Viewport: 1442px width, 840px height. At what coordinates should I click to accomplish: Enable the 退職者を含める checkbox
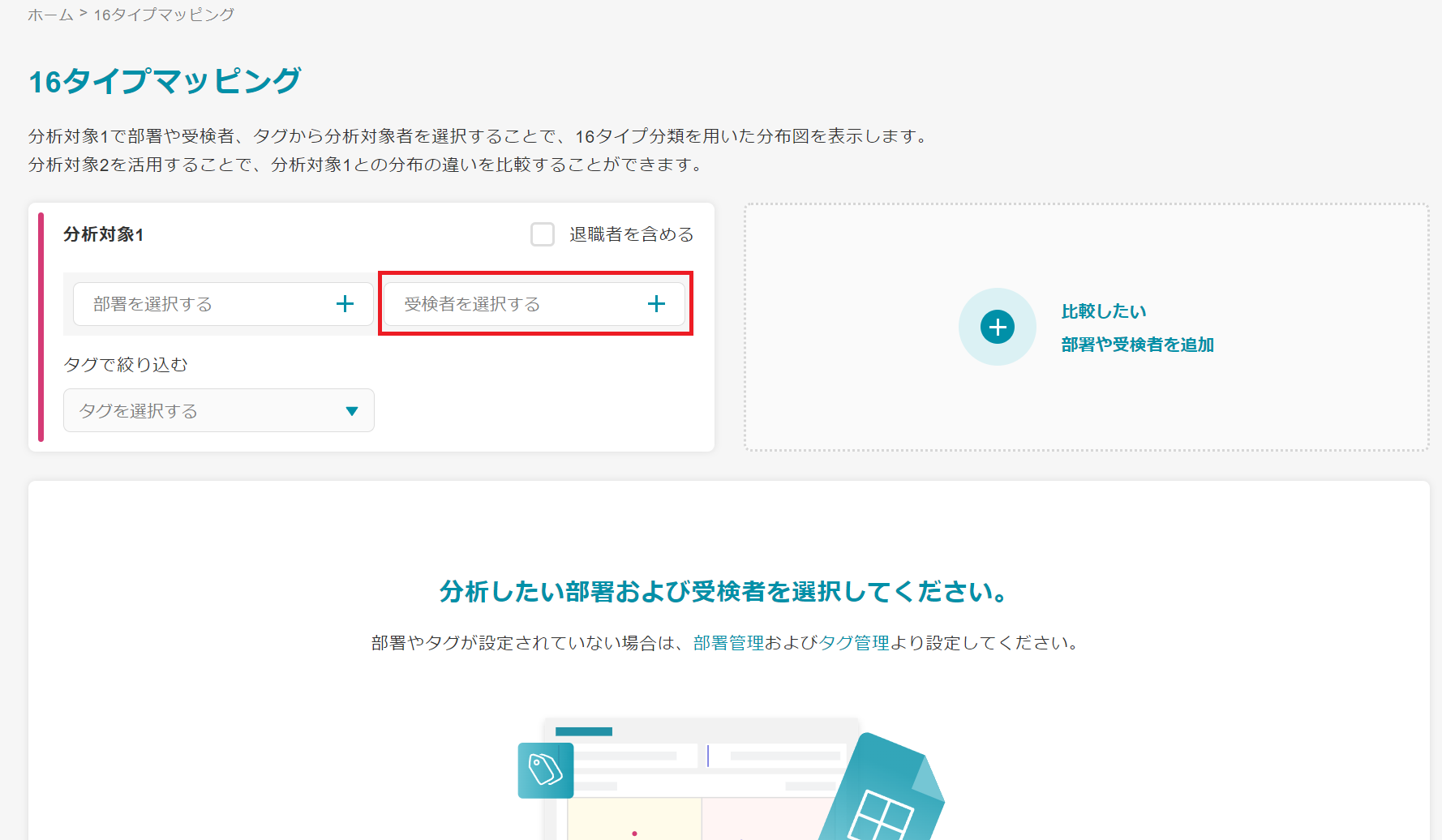543,234
